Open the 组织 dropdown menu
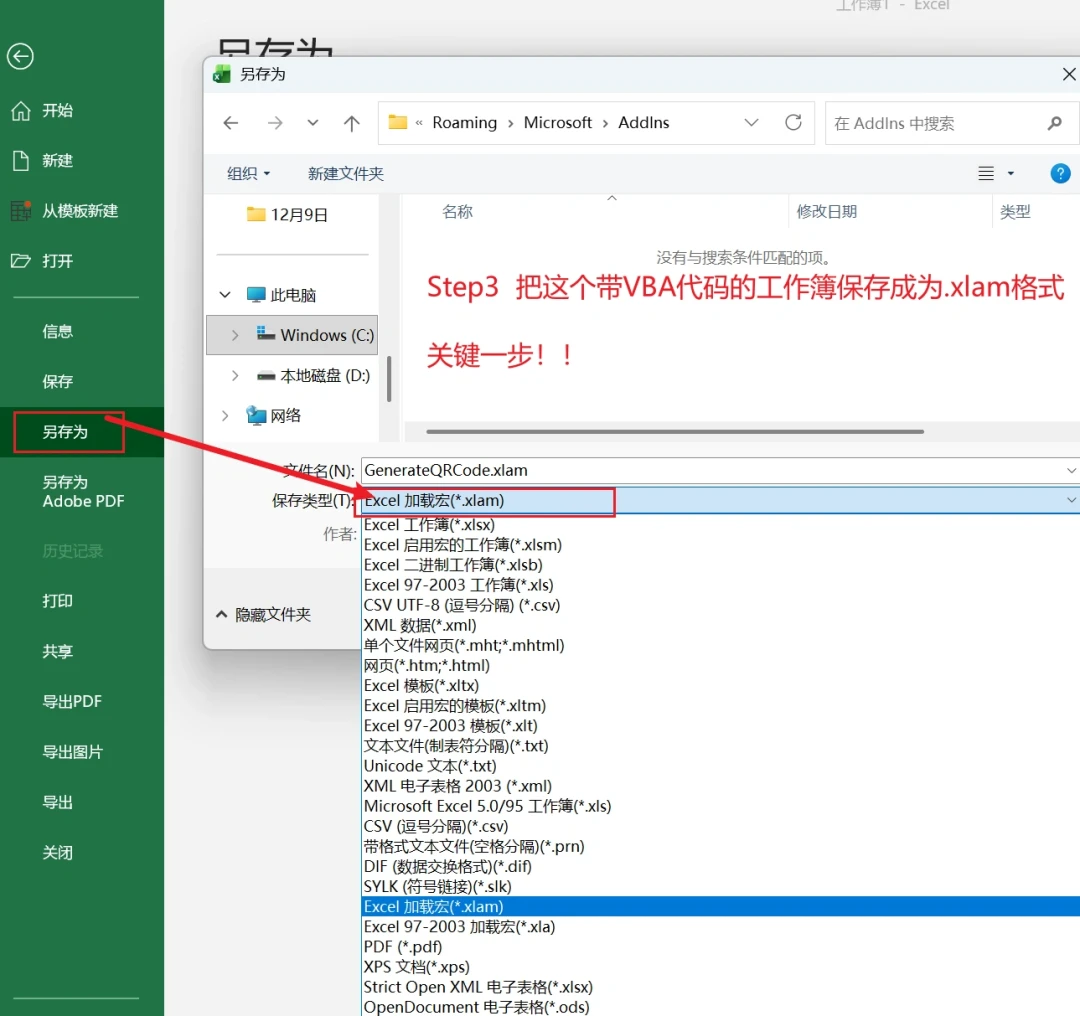Screen dimensions: 1080x1016 click(248, 174)
